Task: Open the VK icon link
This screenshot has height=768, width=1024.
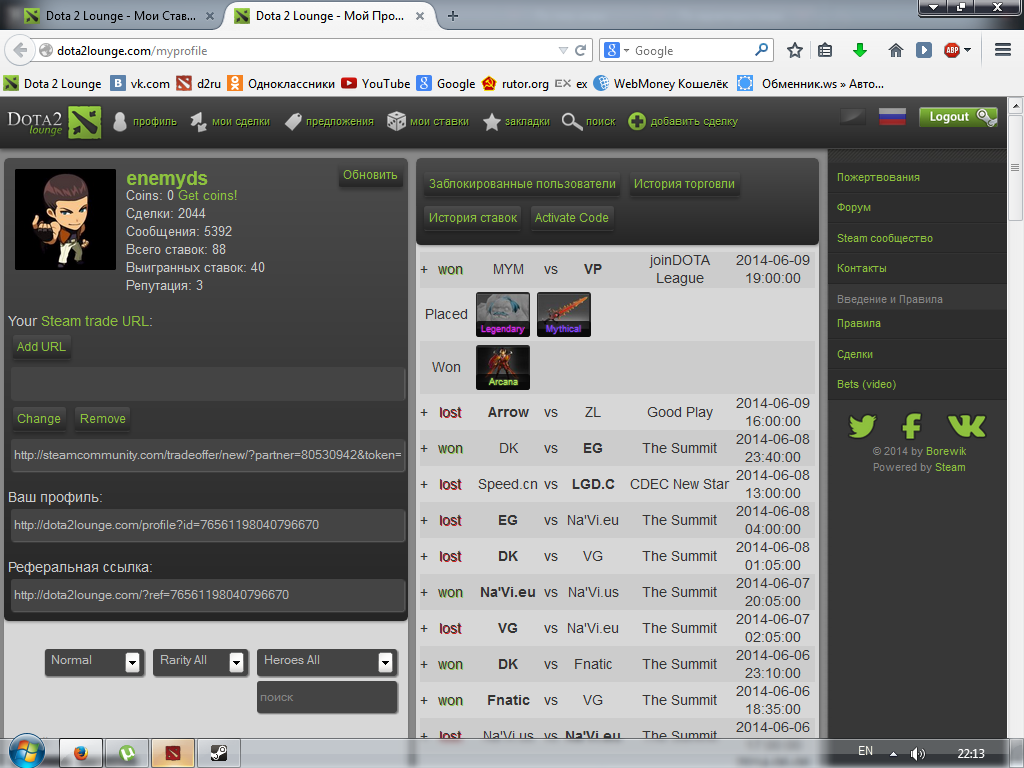Action: pos(966,426)
